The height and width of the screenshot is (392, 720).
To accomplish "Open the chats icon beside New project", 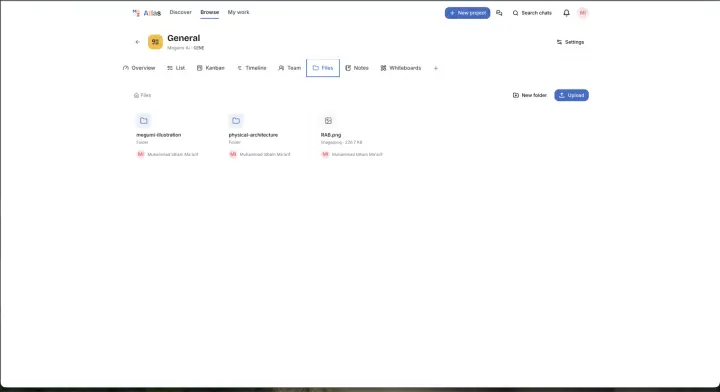I will click(x=499, y=13).
